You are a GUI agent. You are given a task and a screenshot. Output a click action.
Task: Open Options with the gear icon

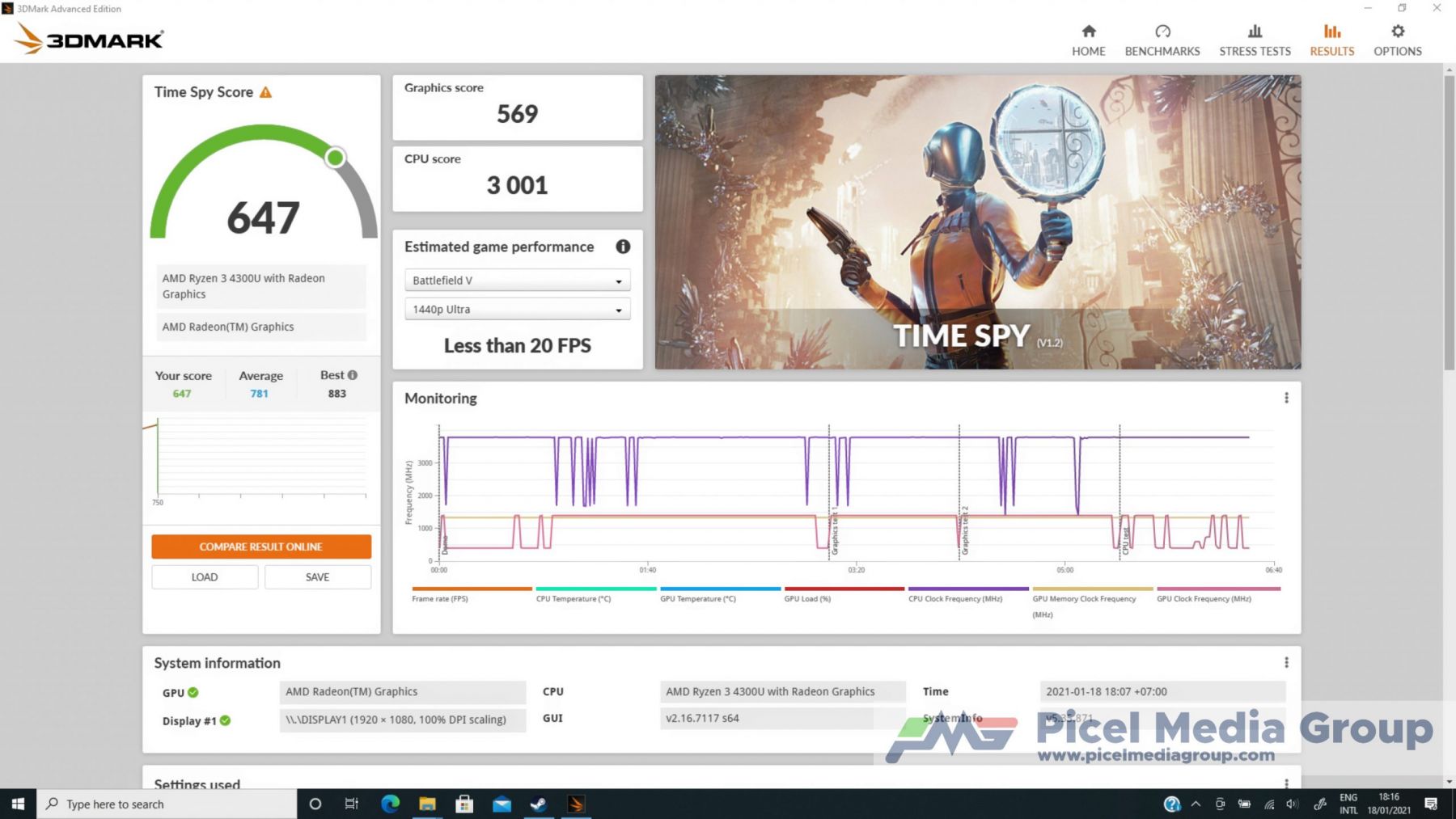1397,32
